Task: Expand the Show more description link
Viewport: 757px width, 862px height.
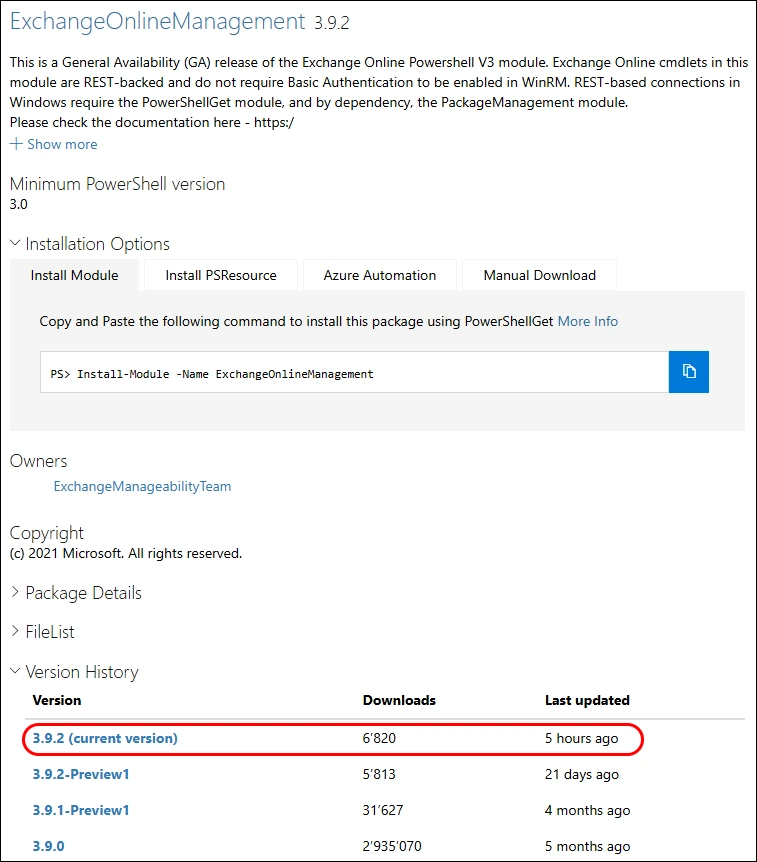Action: [x=54, y=144]
